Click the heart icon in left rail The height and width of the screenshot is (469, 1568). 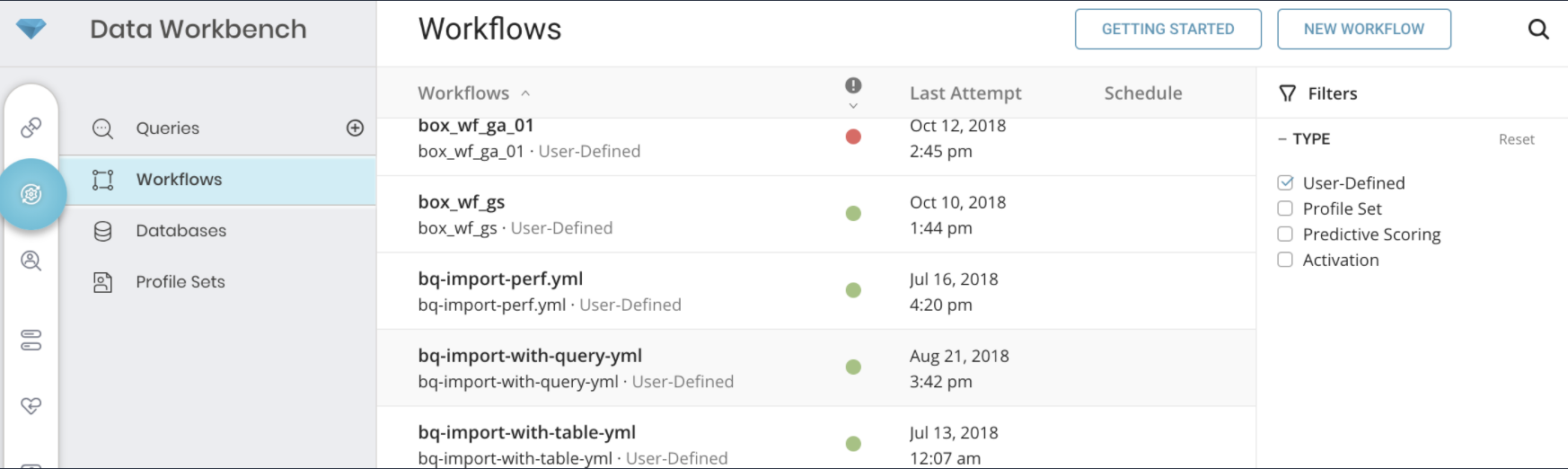coord(31,406)
